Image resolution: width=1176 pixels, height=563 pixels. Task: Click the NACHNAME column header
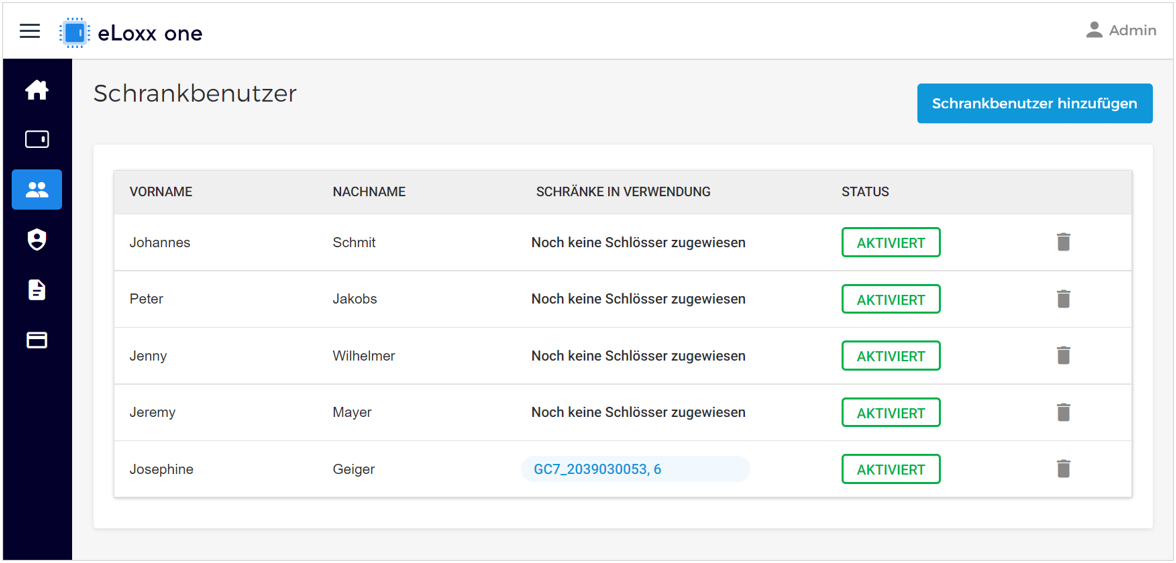coord(369,192)
